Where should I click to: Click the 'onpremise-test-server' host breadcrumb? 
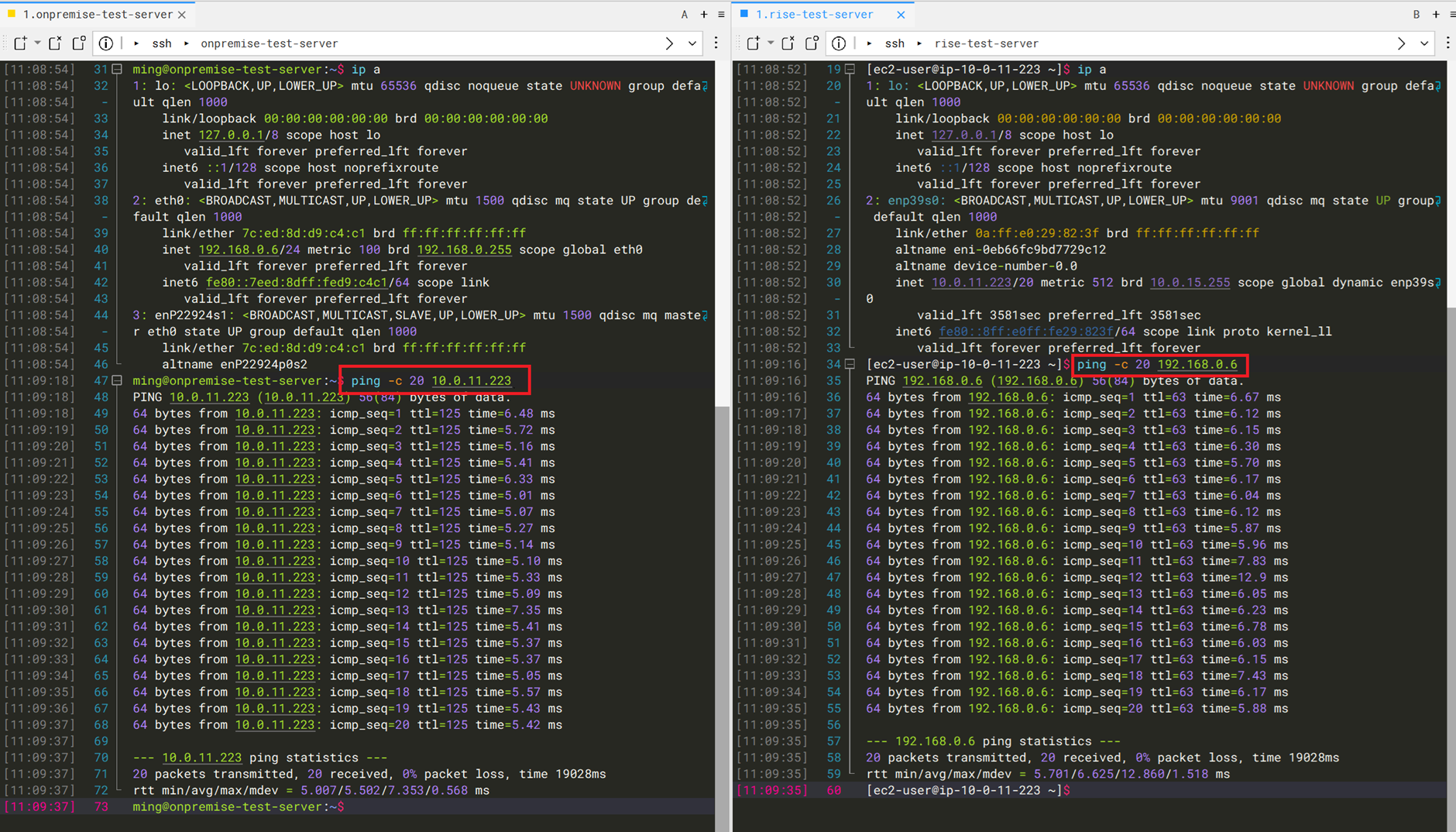(270, 43)
